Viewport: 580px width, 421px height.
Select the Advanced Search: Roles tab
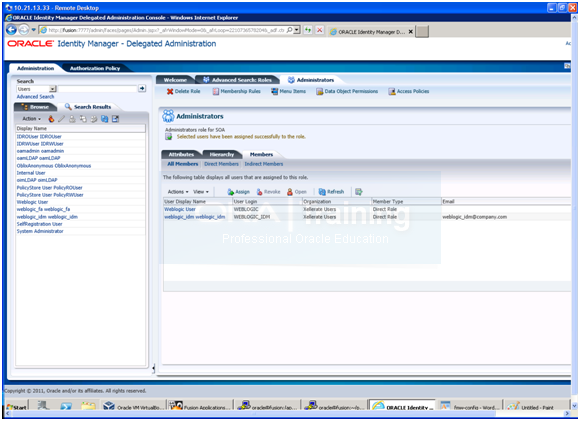click(x=237, y=80)
